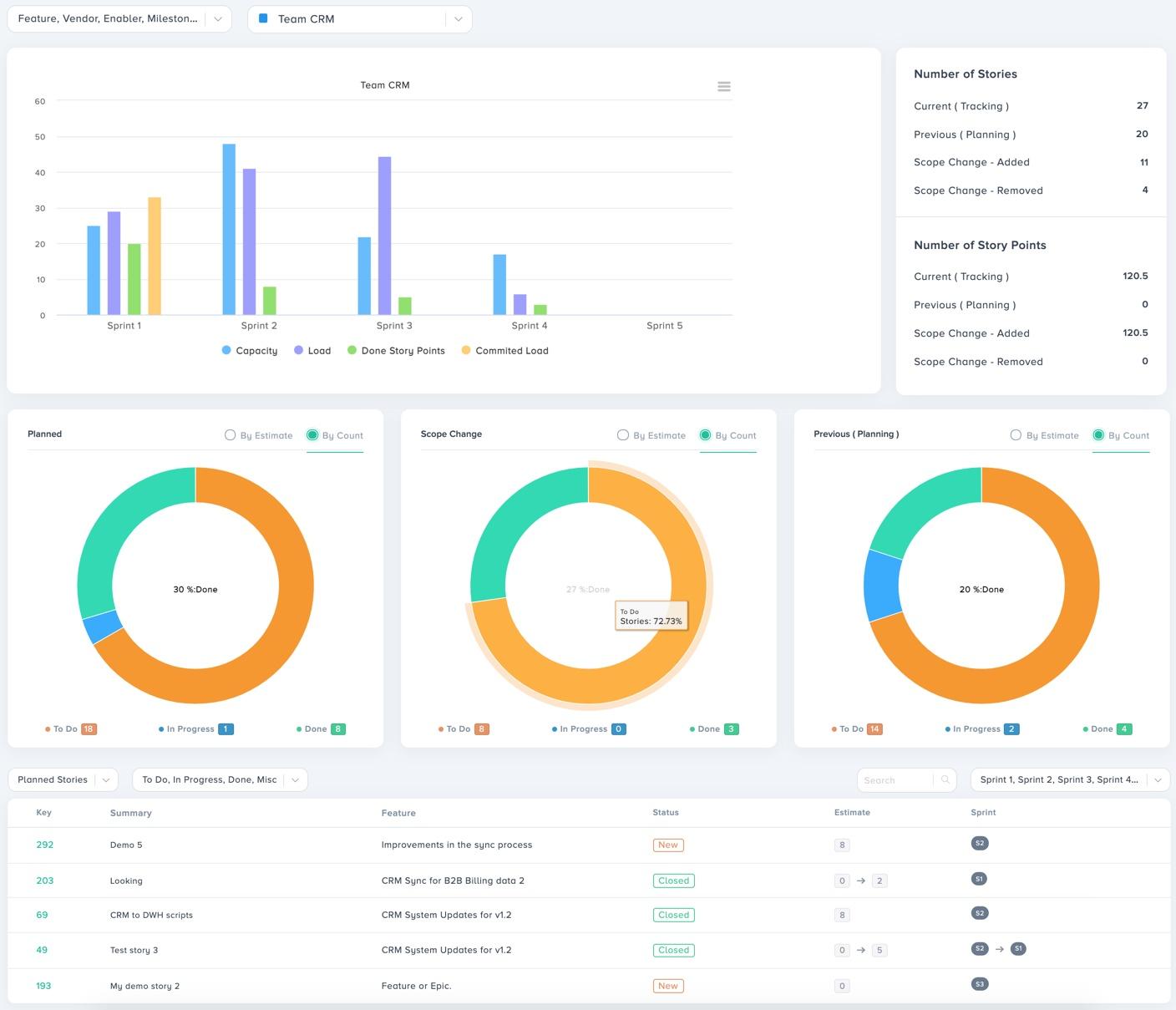
Task: Toggle Load series in chart legend
Action: click(312, 351)
